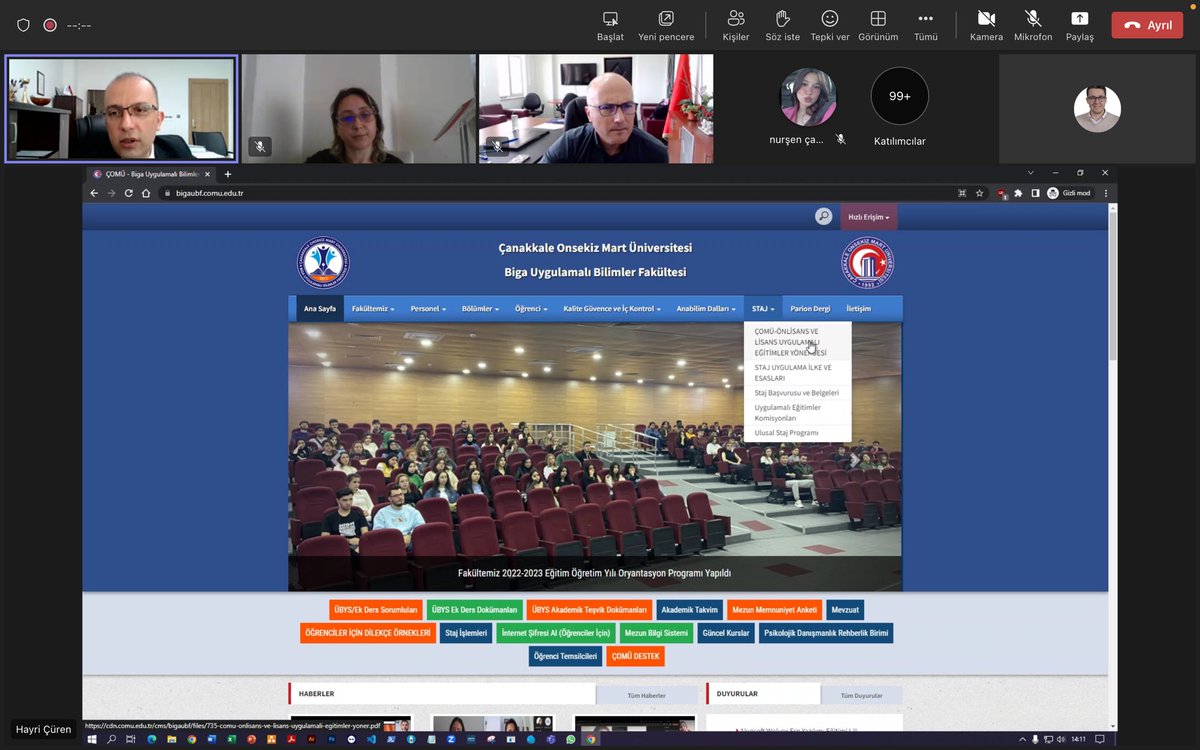Raise hand with Söz iste
The image size is (1200, 750).
(x=783, y=26)
